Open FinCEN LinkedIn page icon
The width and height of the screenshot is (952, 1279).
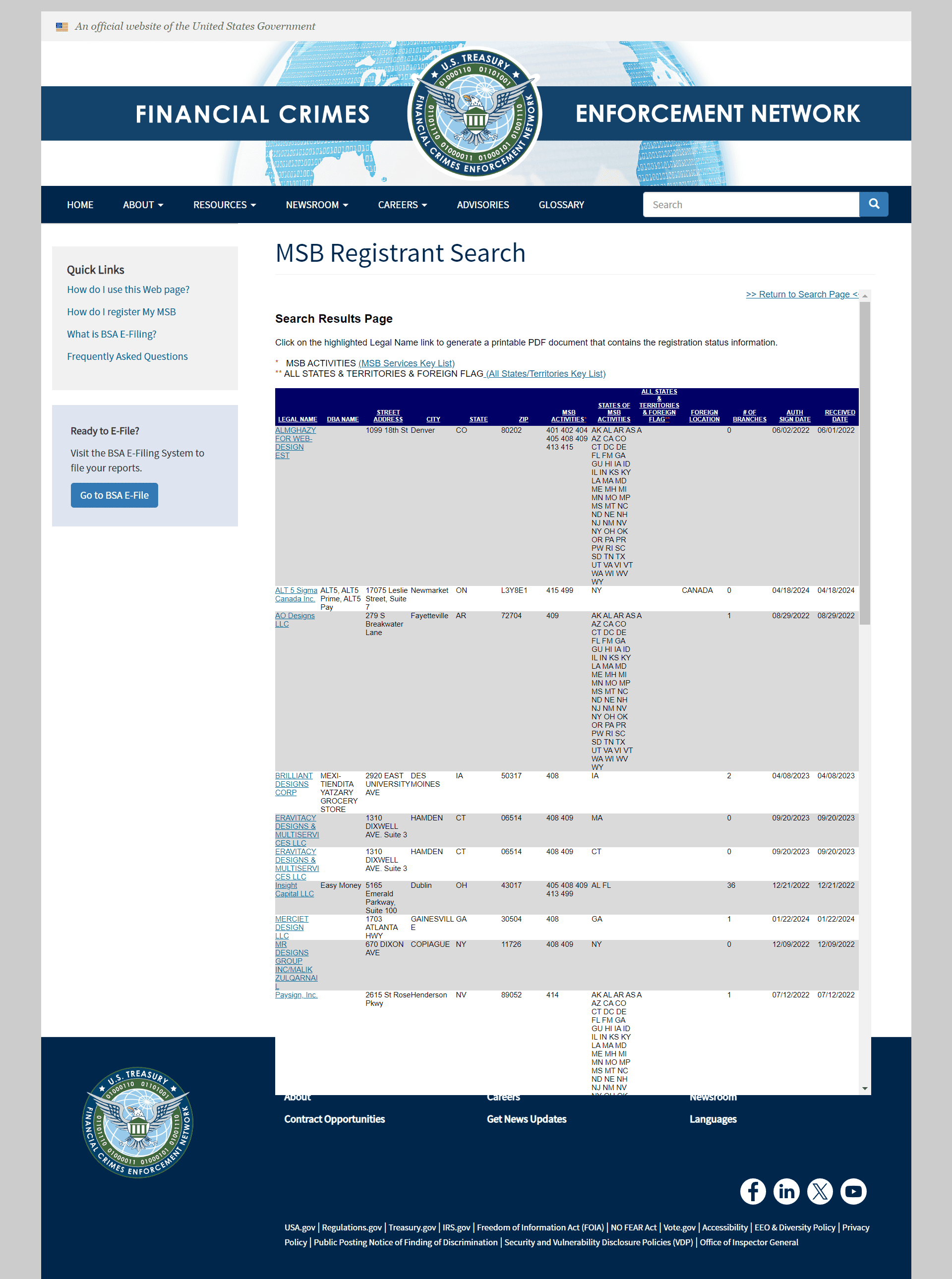coord(786,1191)
